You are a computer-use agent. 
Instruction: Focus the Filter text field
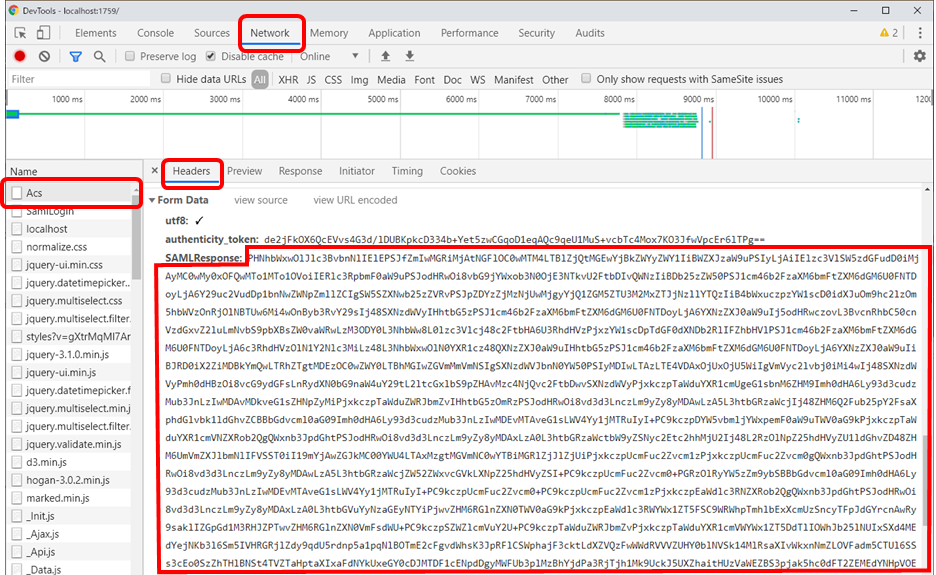[79, 79]
